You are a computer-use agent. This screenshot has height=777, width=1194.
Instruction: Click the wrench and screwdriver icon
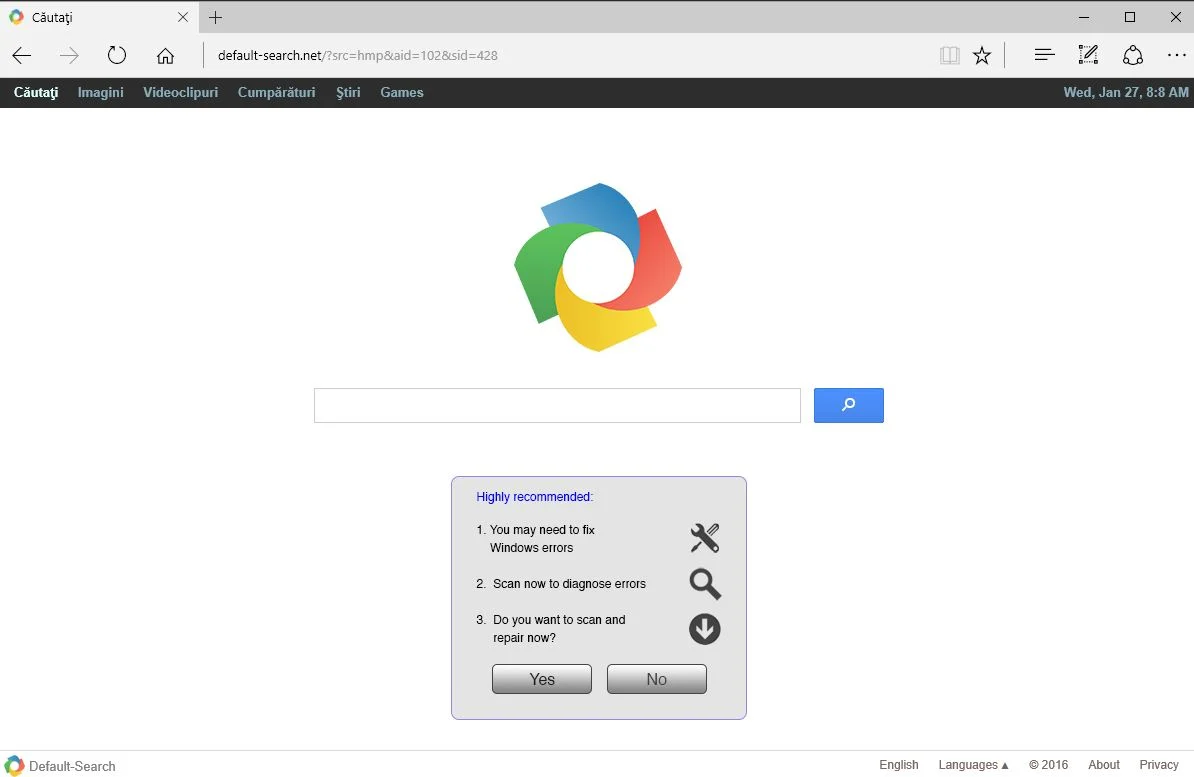pos(704,538)
